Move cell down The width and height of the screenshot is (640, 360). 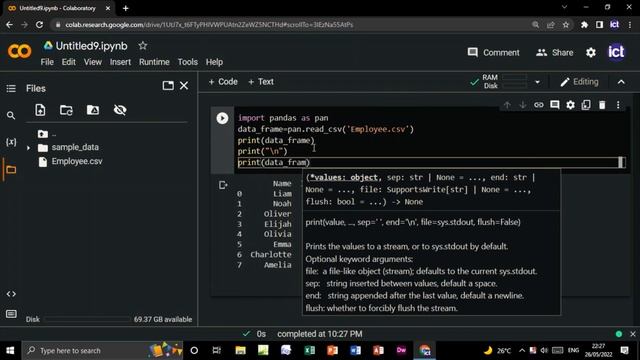coord(522,105)
